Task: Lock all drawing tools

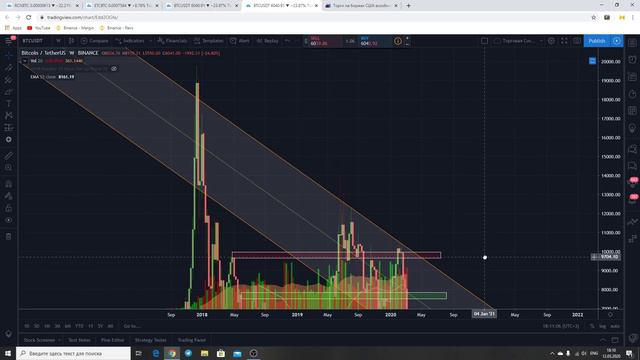Action: pyautogui.click(x=9, y=208)
